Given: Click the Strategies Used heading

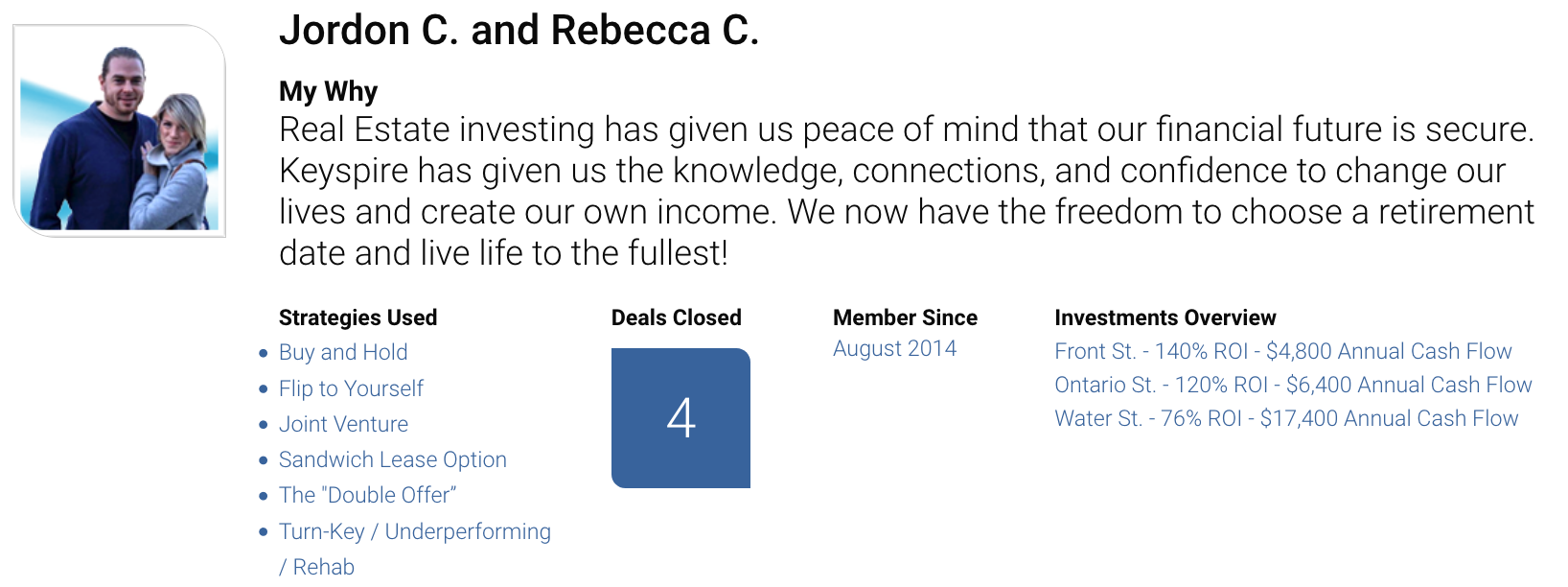Looking at the screenshot, I should 357,317.
